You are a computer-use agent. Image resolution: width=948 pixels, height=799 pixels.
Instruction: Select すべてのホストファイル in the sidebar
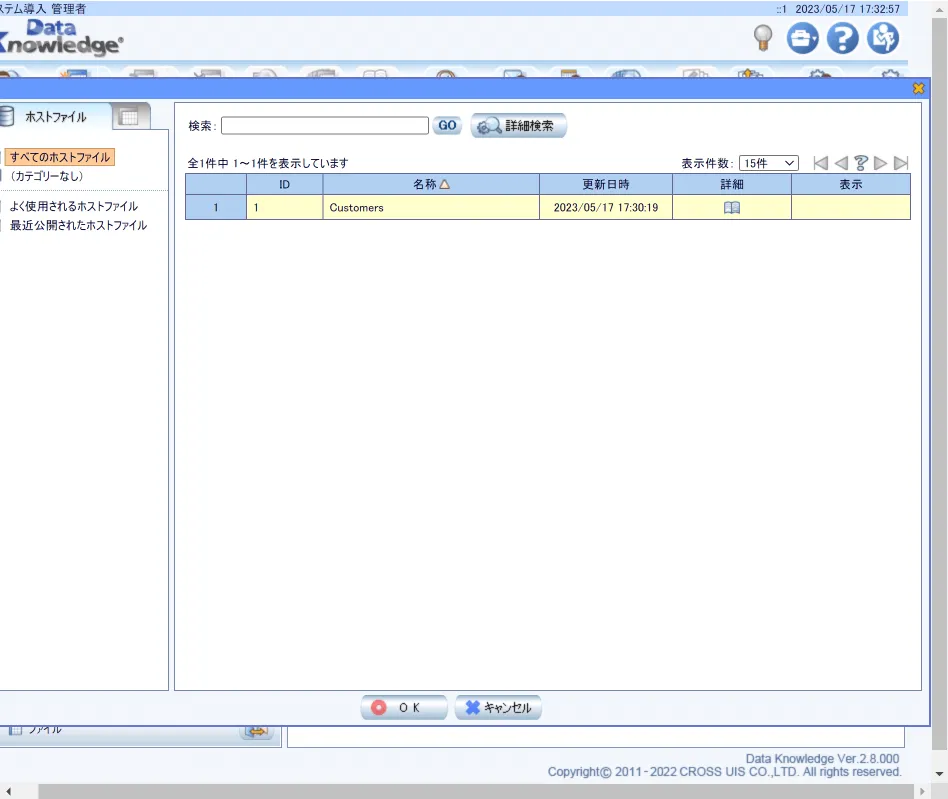[60, 157]
